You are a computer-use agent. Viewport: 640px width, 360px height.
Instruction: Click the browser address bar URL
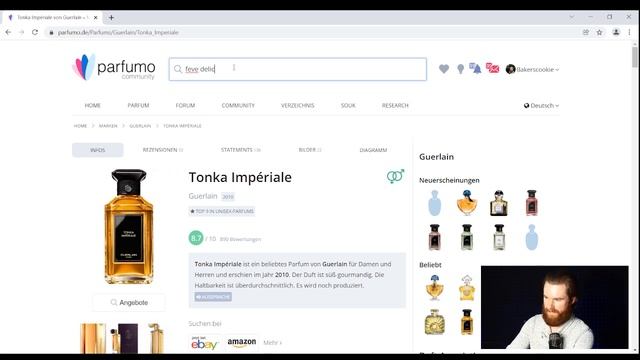click(118, 32)
